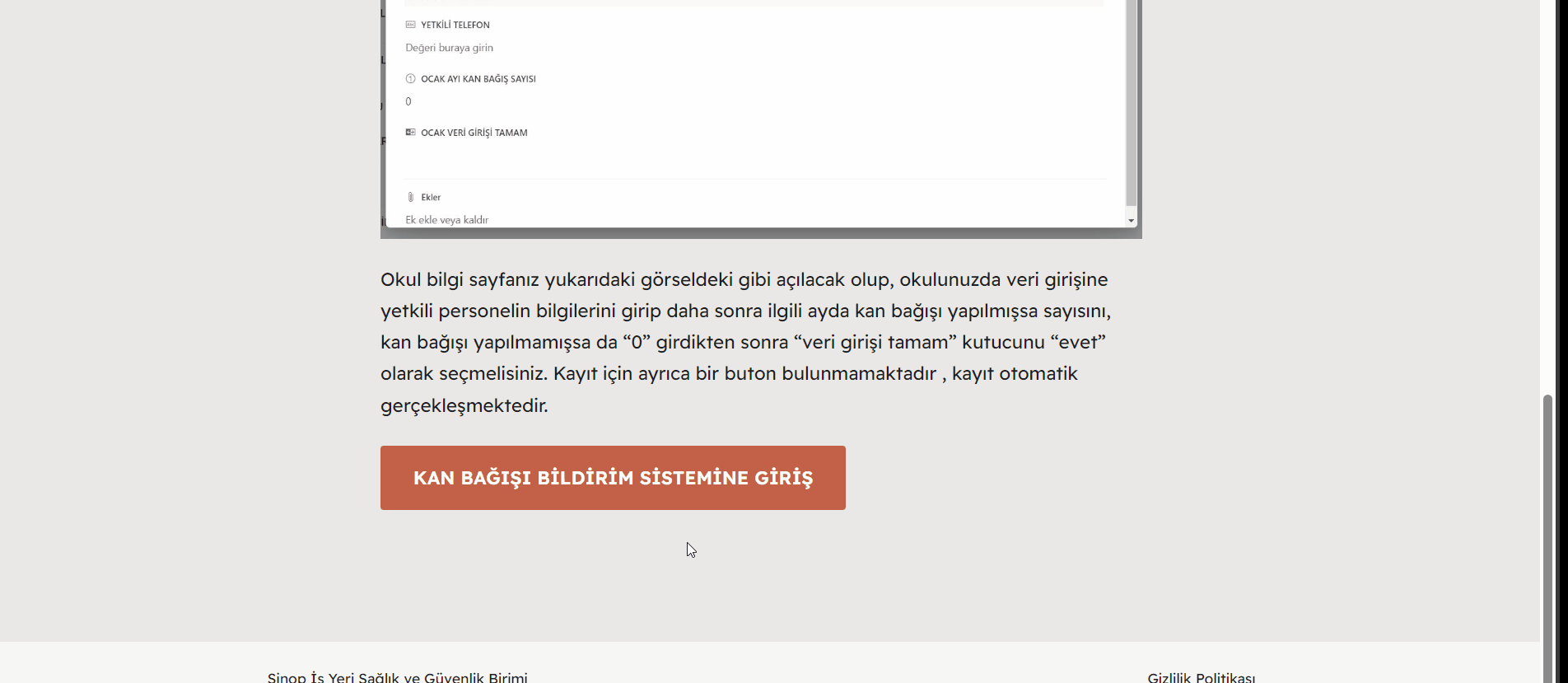Select the blood donation count value 0
The width and height of the screenshot is (1568, 683).
(x=408, y=102)
